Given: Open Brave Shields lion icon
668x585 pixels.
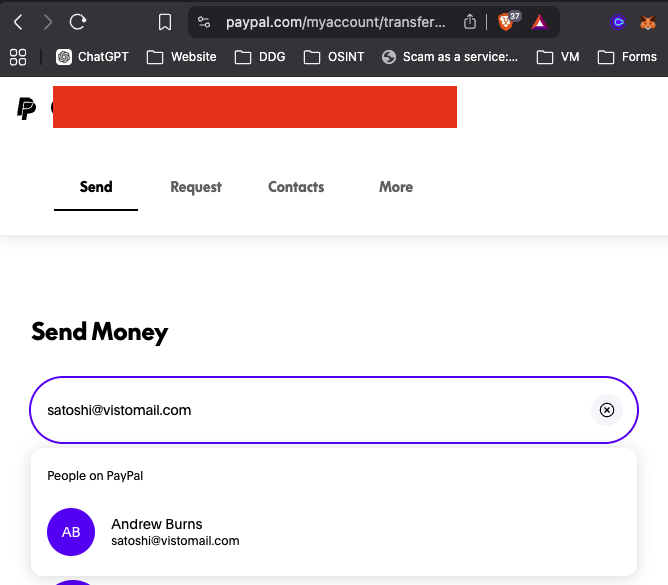Looking at the screenshot, I should click(x=506, y=22).
